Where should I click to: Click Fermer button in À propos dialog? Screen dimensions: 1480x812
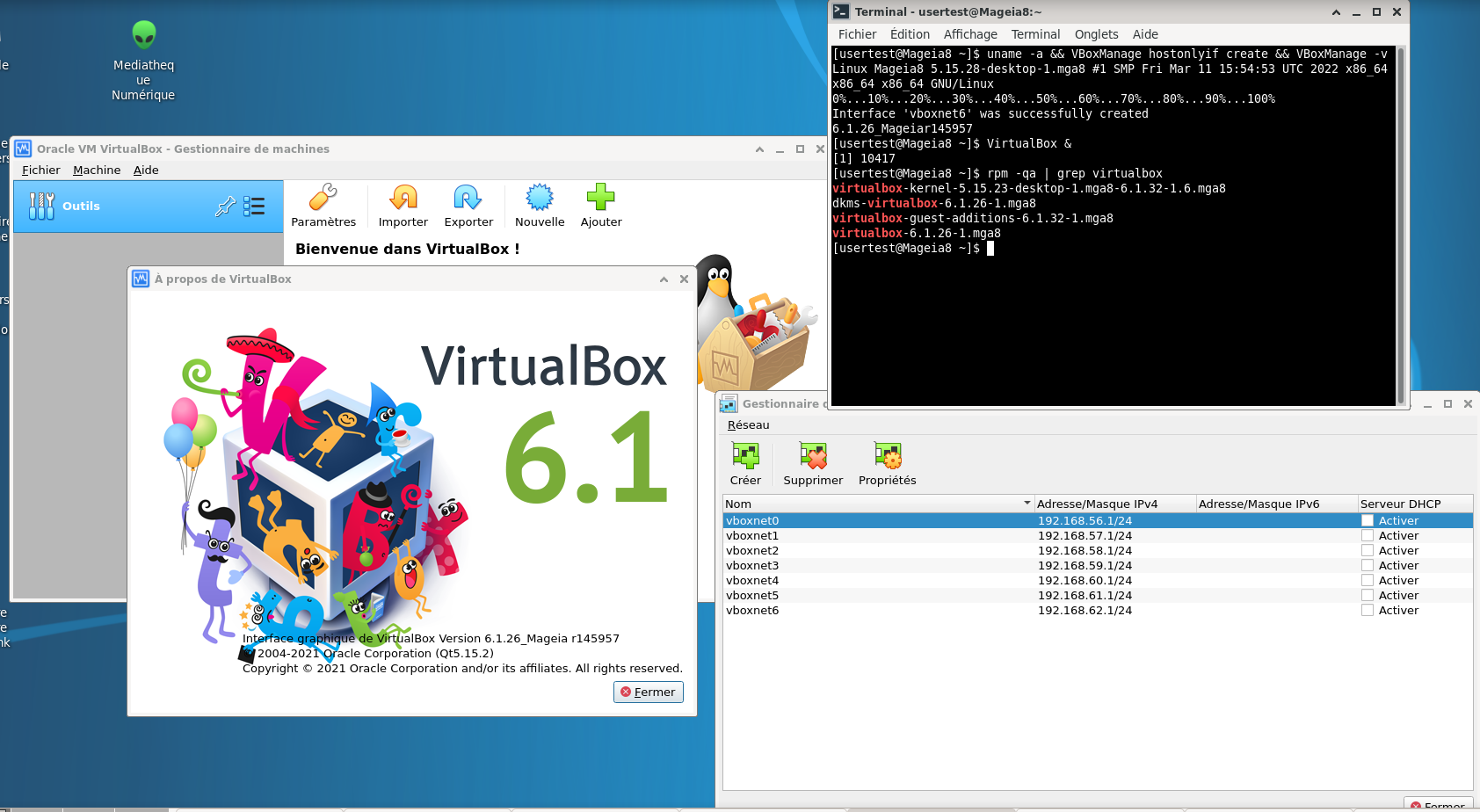[x=649, y=692]
